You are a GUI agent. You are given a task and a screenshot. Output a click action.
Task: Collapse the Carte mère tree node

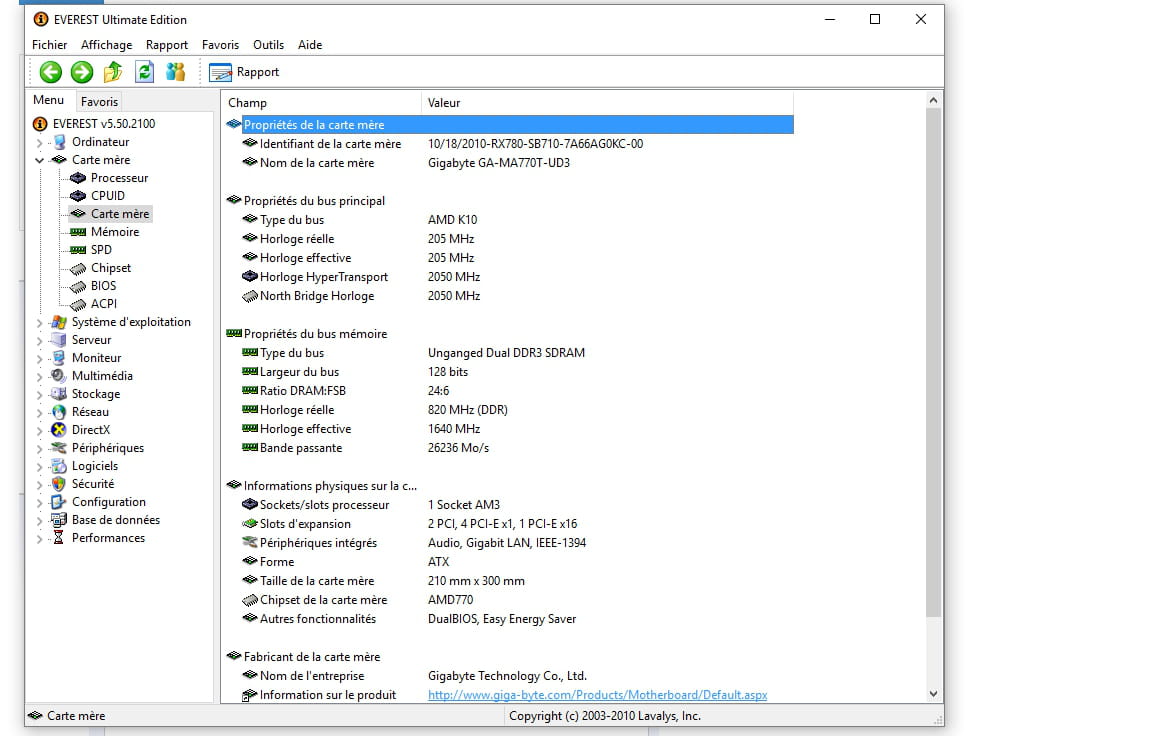[x=40, y=160]
